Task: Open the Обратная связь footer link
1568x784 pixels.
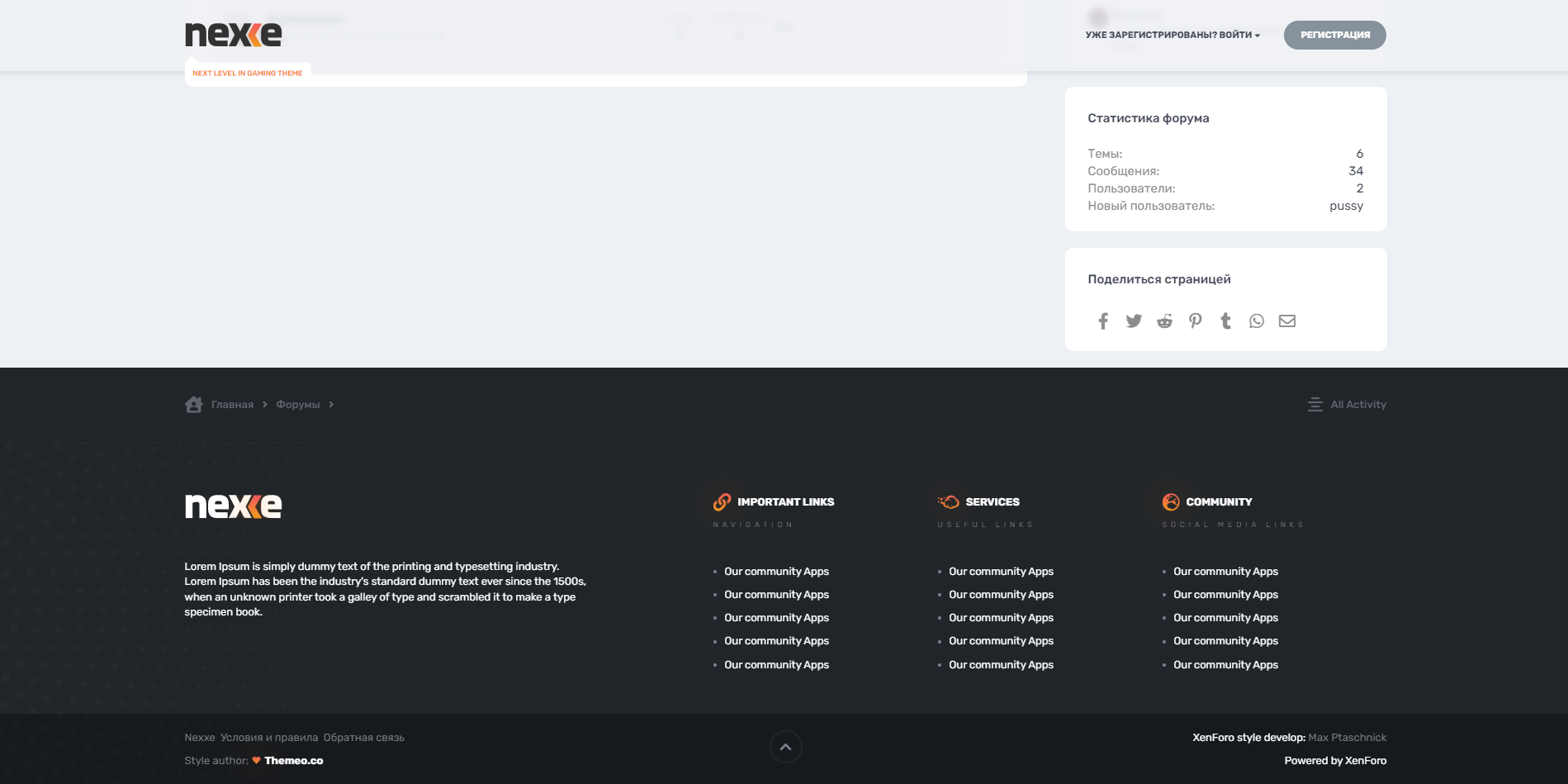Action: [x=364, y=738]
